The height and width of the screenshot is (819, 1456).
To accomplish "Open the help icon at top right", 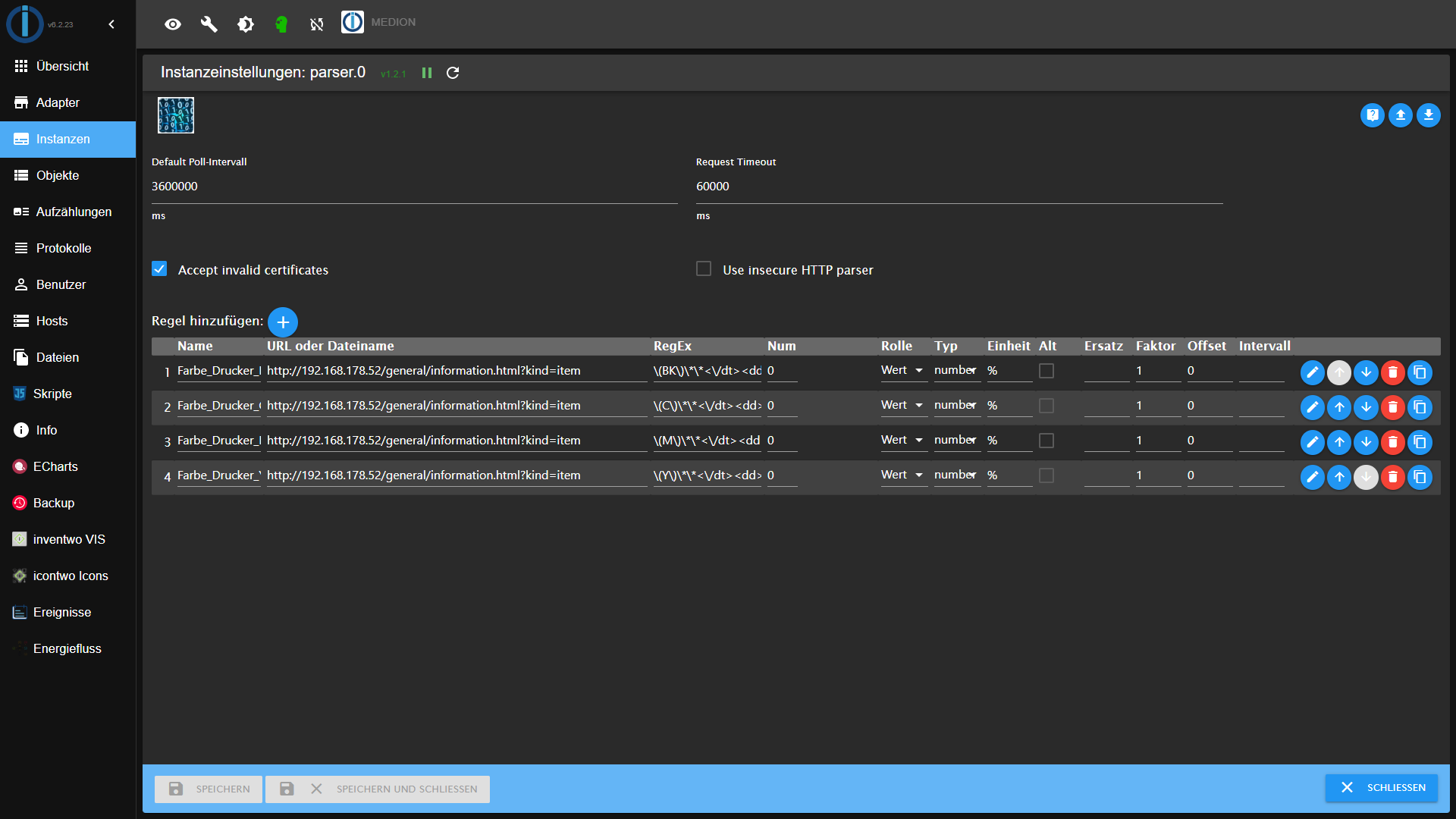I will [x=1373, y=115].
